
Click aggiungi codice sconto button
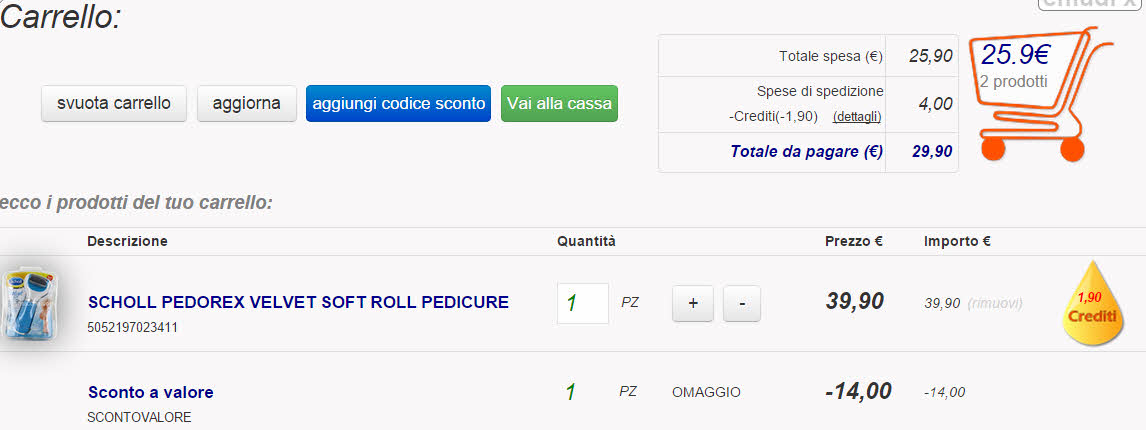point(398,103)
